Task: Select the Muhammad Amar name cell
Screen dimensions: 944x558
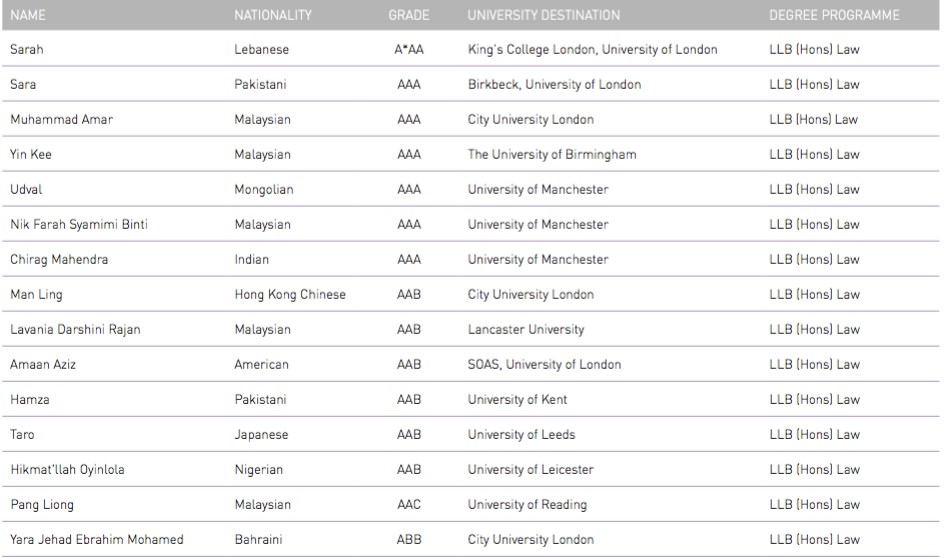Action: pos(61,119)
